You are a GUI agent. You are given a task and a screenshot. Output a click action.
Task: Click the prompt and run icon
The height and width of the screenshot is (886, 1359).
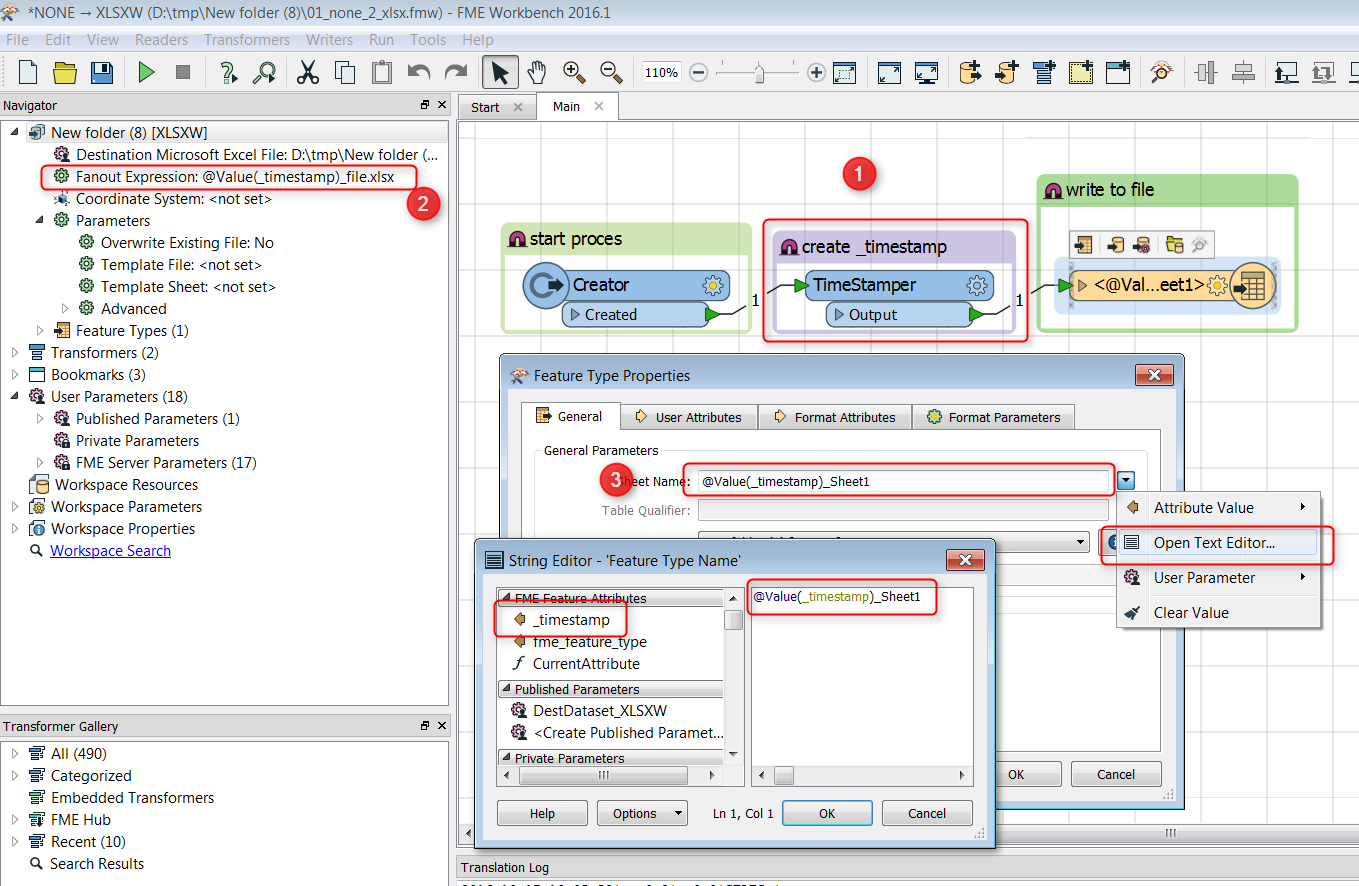point(229,73)
